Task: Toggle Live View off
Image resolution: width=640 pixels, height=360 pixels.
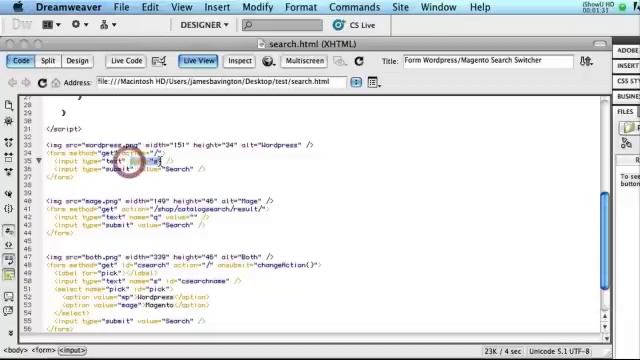Action: [198, 61]
